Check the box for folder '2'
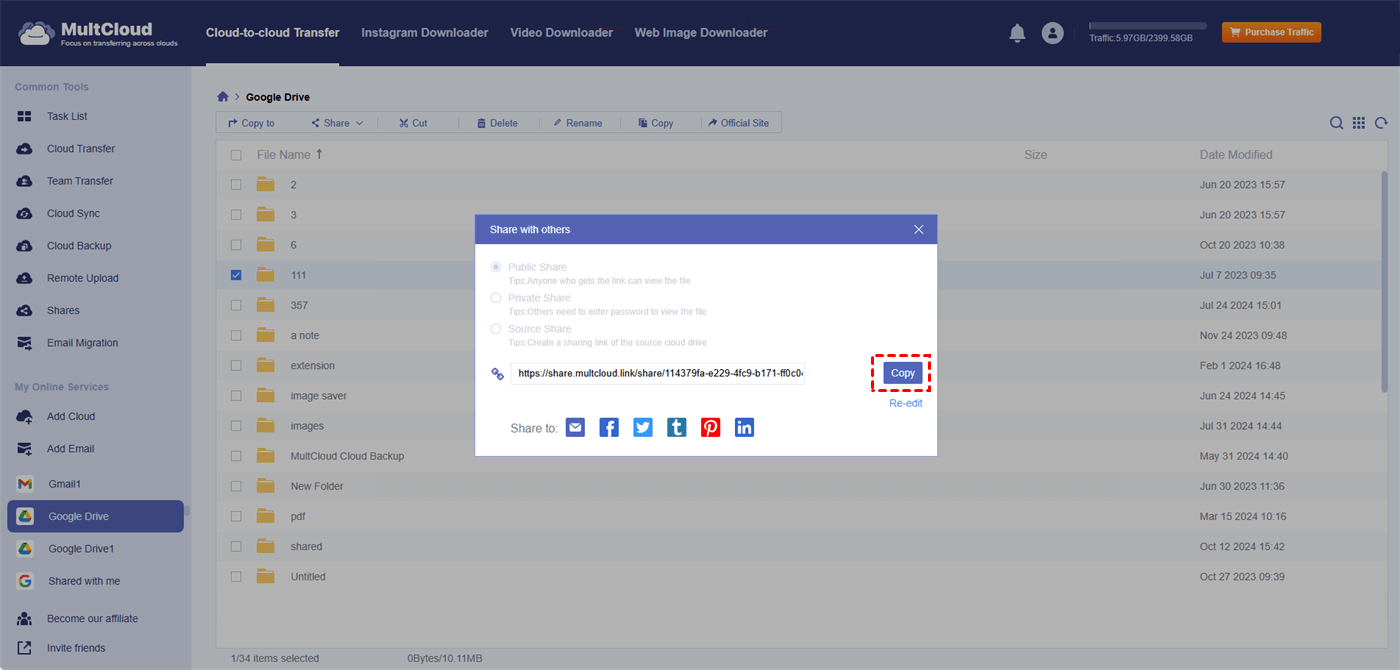Screen dimensions: 1400x670 point(236,185)
